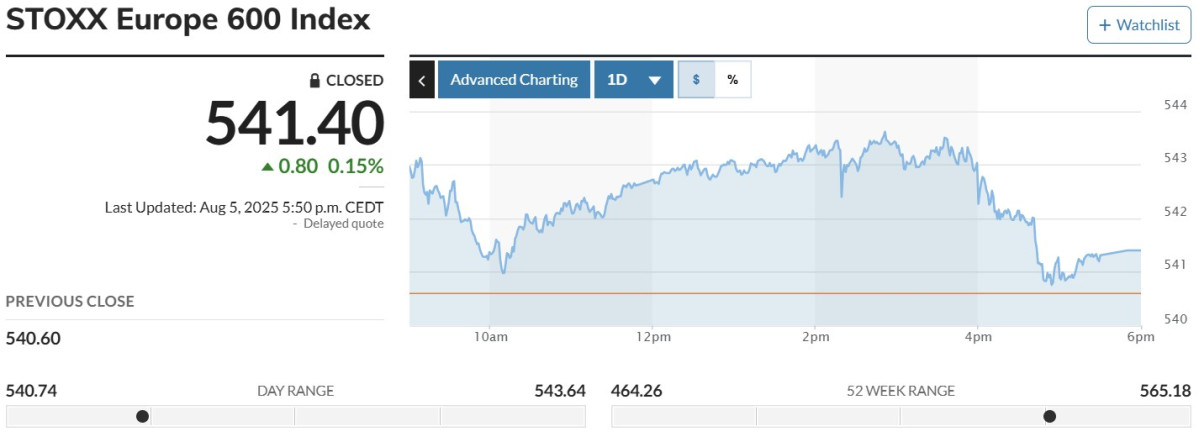Click the STOXX Europe 600 Index title
This screenshot has width=1199, height=442.
188,19
